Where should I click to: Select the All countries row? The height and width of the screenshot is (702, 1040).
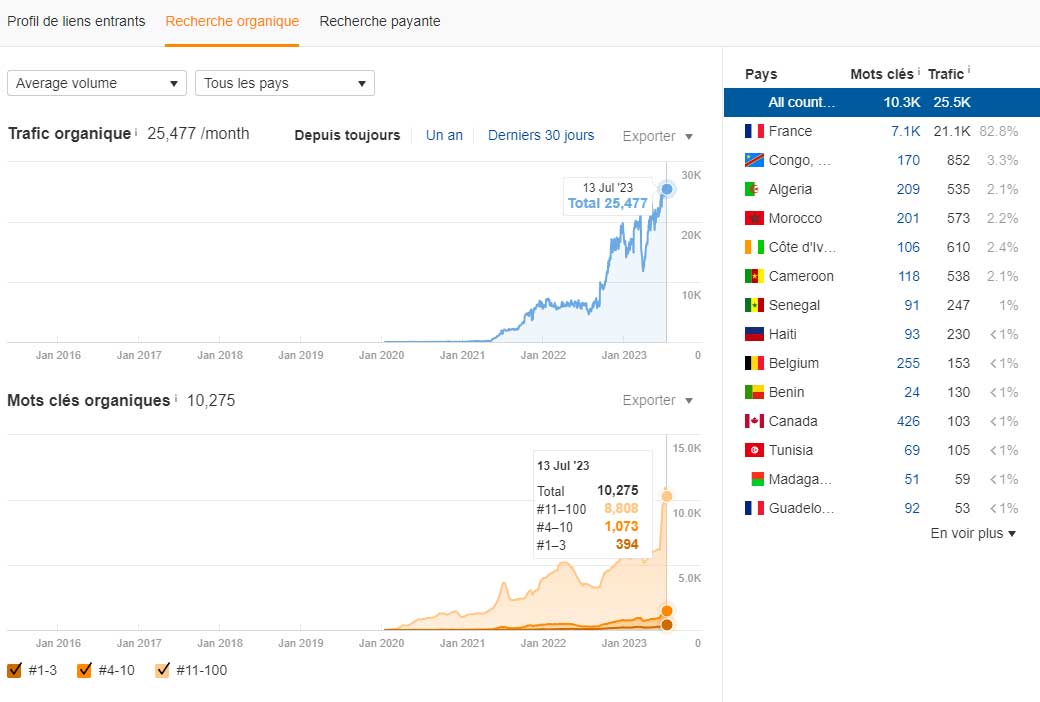[881, 102]
